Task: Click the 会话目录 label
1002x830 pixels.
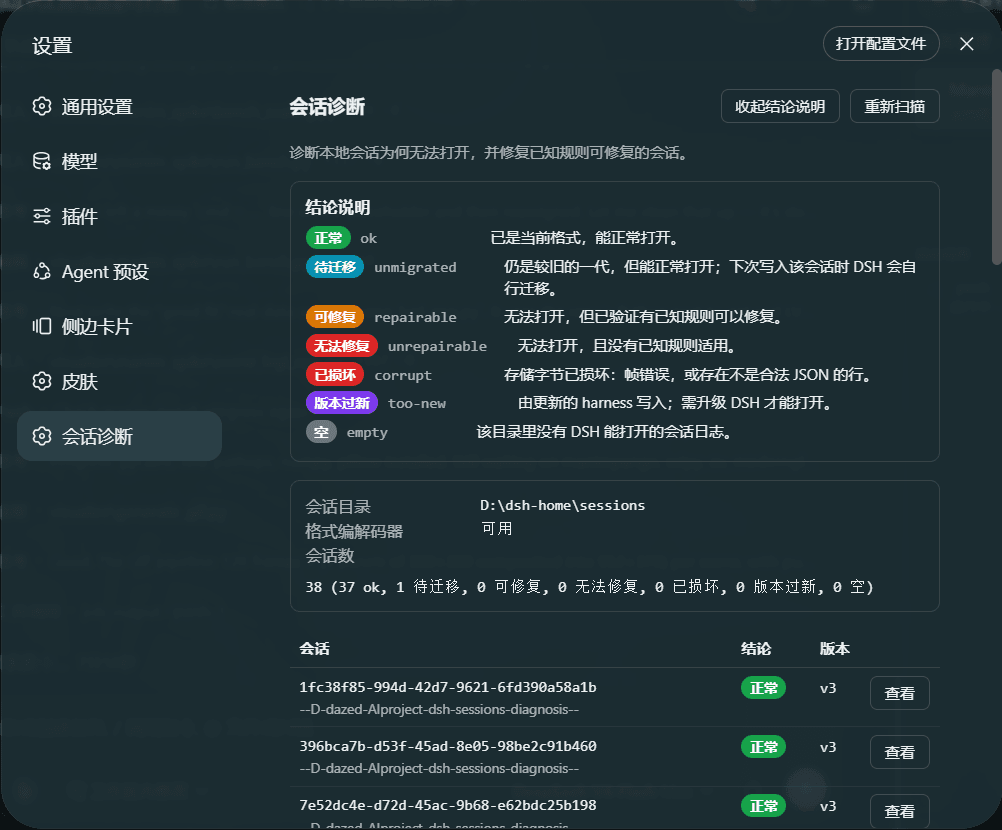Action: (x=338, y=507)
